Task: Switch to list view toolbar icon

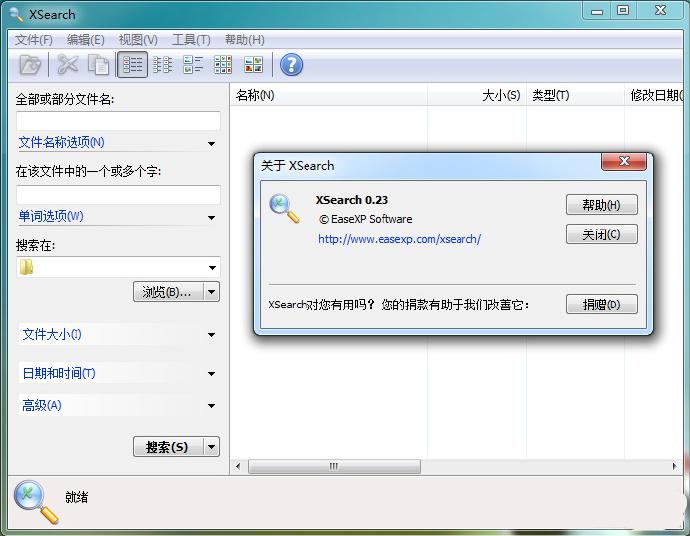Action: (x=162, y=65)
